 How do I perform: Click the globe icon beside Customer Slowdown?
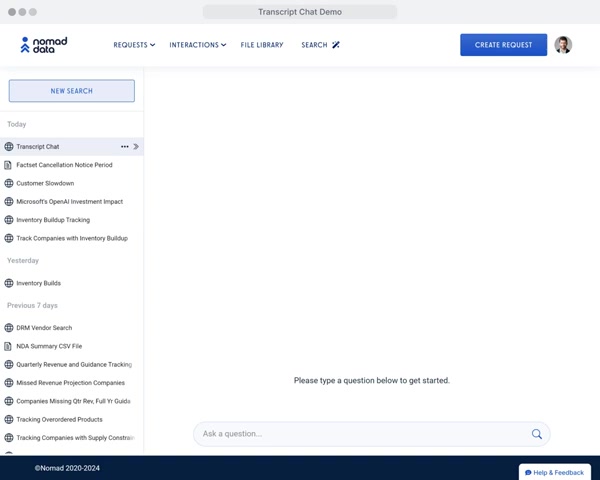(x=9, y=184)
